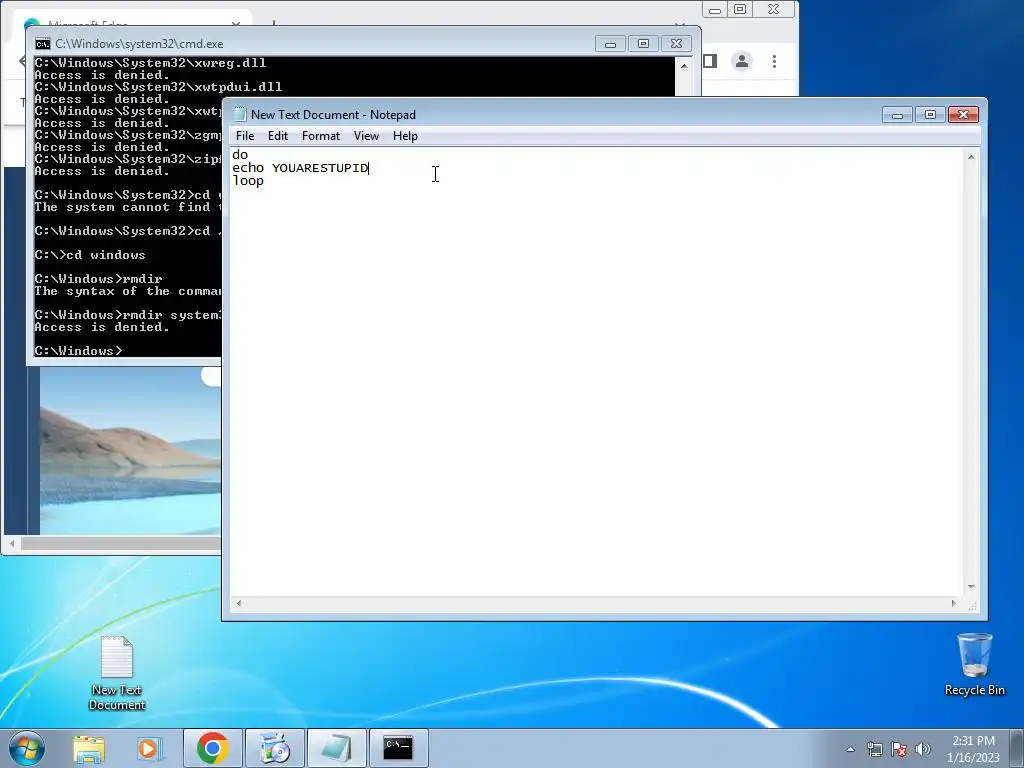Click the Notepad title bar icon

pyautogui.click(x=240, y=114)
